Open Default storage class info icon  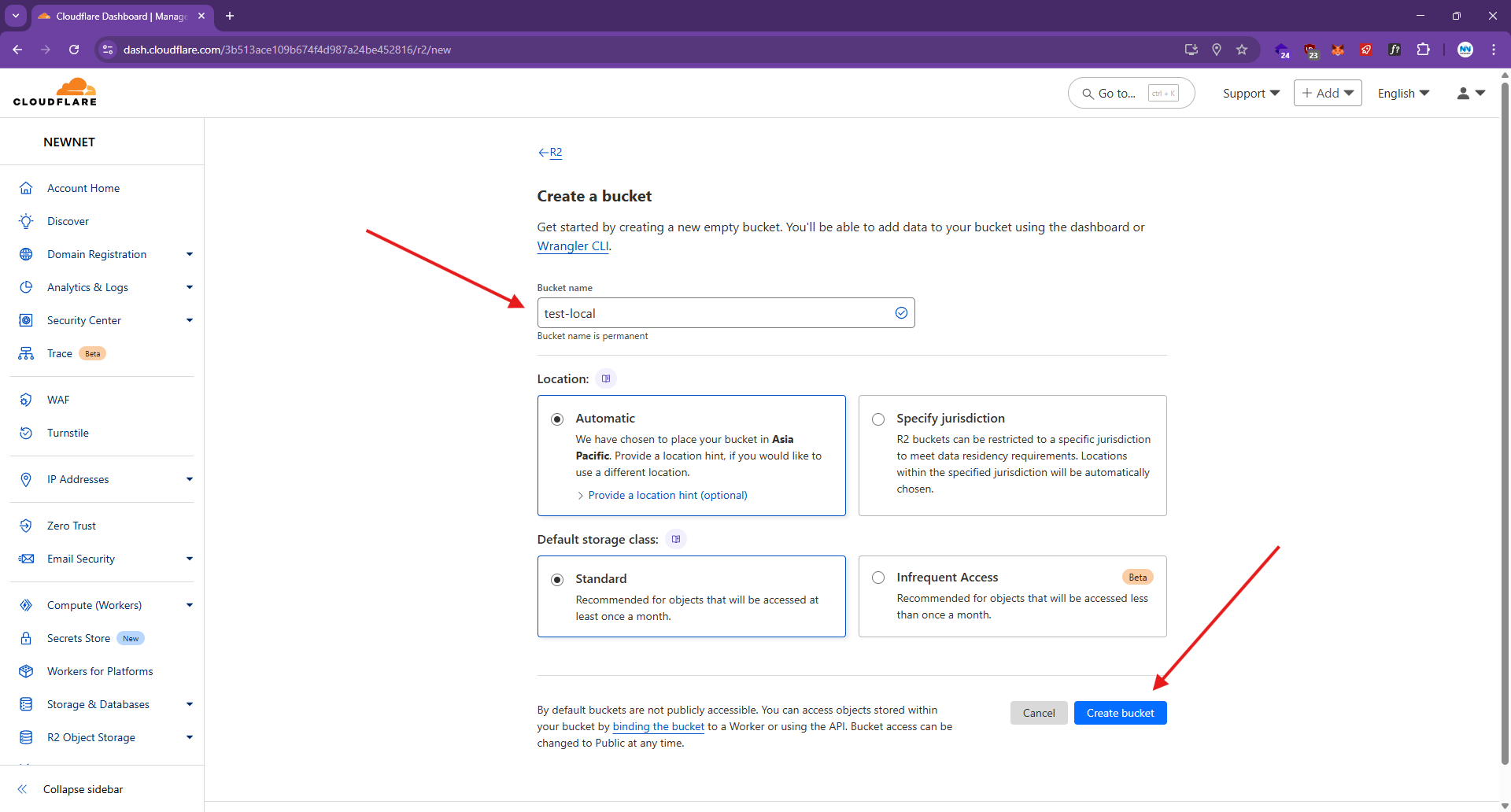[x=676, y=539]
